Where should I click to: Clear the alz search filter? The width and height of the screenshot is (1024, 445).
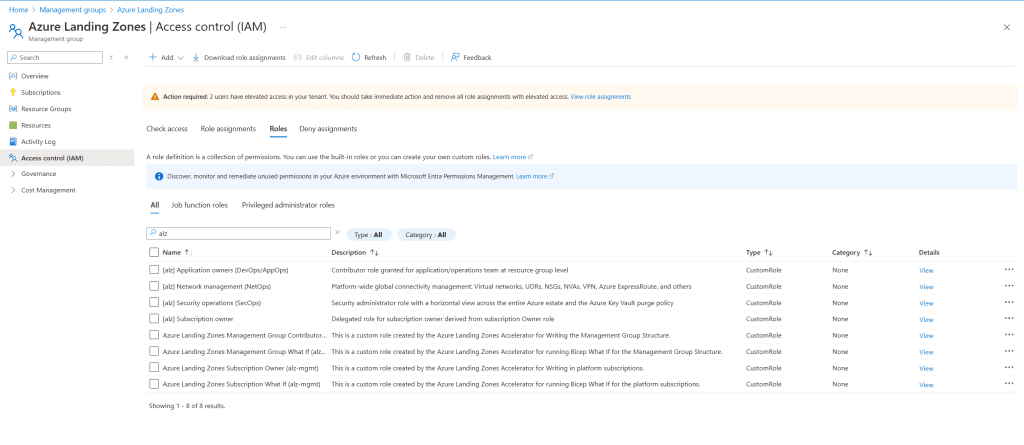tap(337, 233)
